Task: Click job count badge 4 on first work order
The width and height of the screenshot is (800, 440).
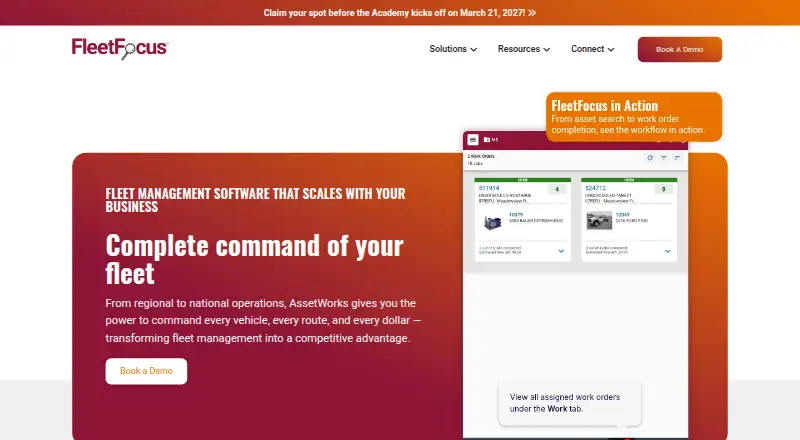Action: click(x=557, y=189)
